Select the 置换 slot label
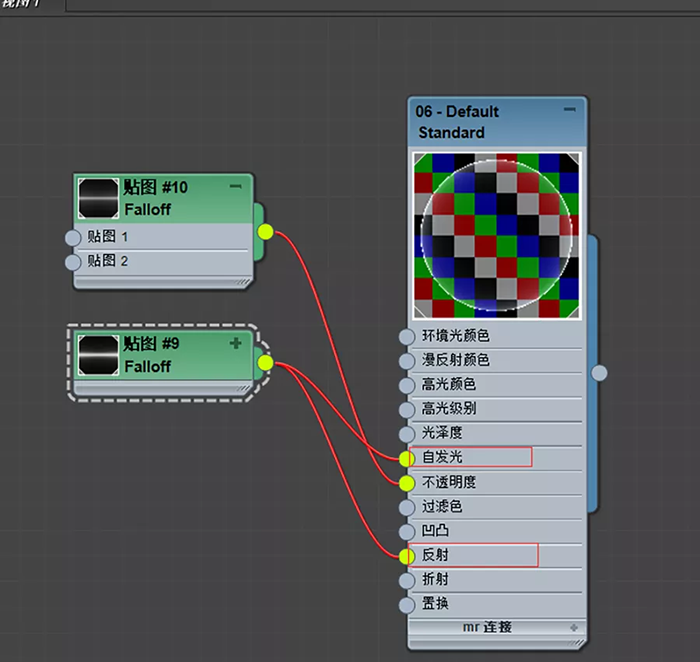 [x=435, y=604]
